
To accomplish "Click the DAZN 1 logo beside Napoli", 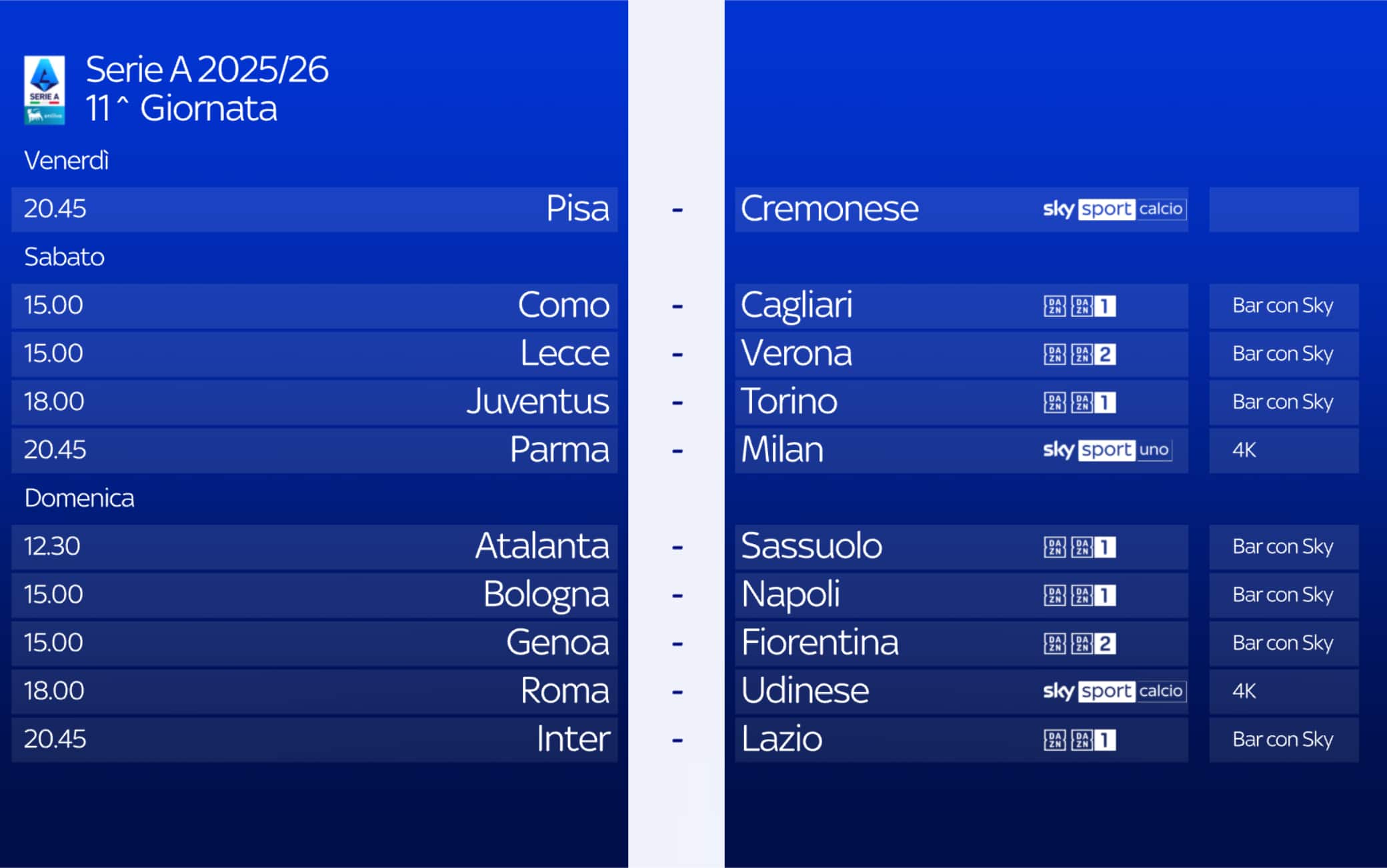I will 1080,595.
